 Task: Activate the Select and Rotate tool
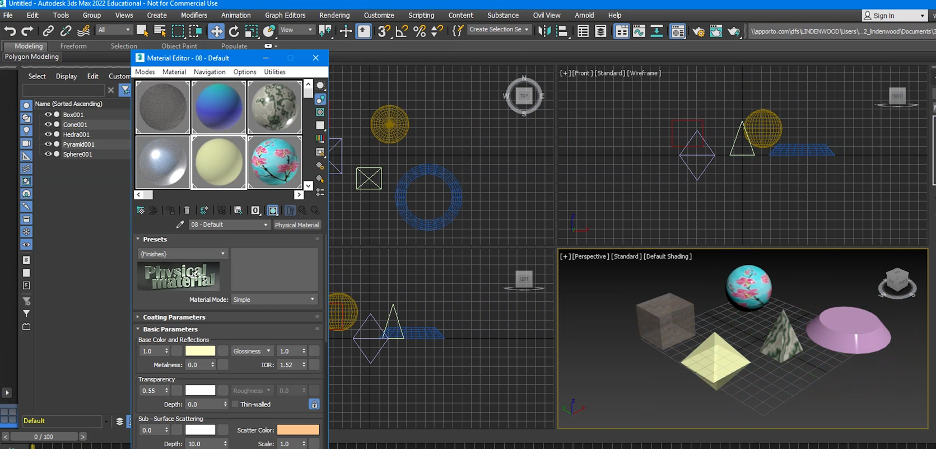tap(234, 31)
